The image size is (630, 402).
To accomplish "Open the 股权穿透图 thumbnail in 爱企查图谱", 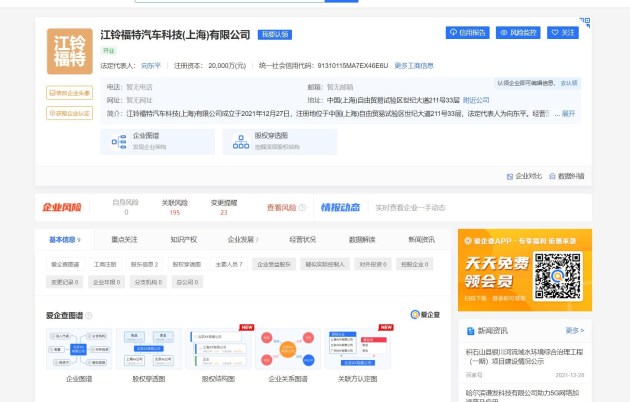I will (149, 349).
